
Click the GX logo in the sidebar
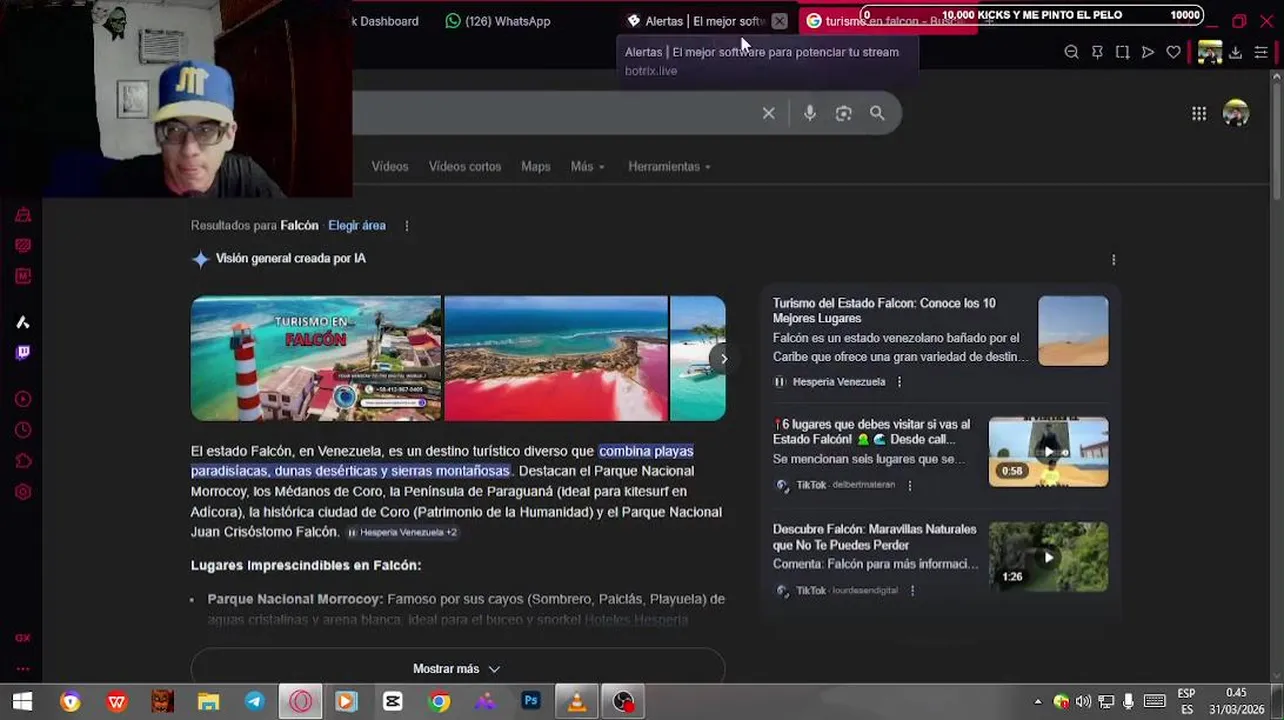click(23, 638)
